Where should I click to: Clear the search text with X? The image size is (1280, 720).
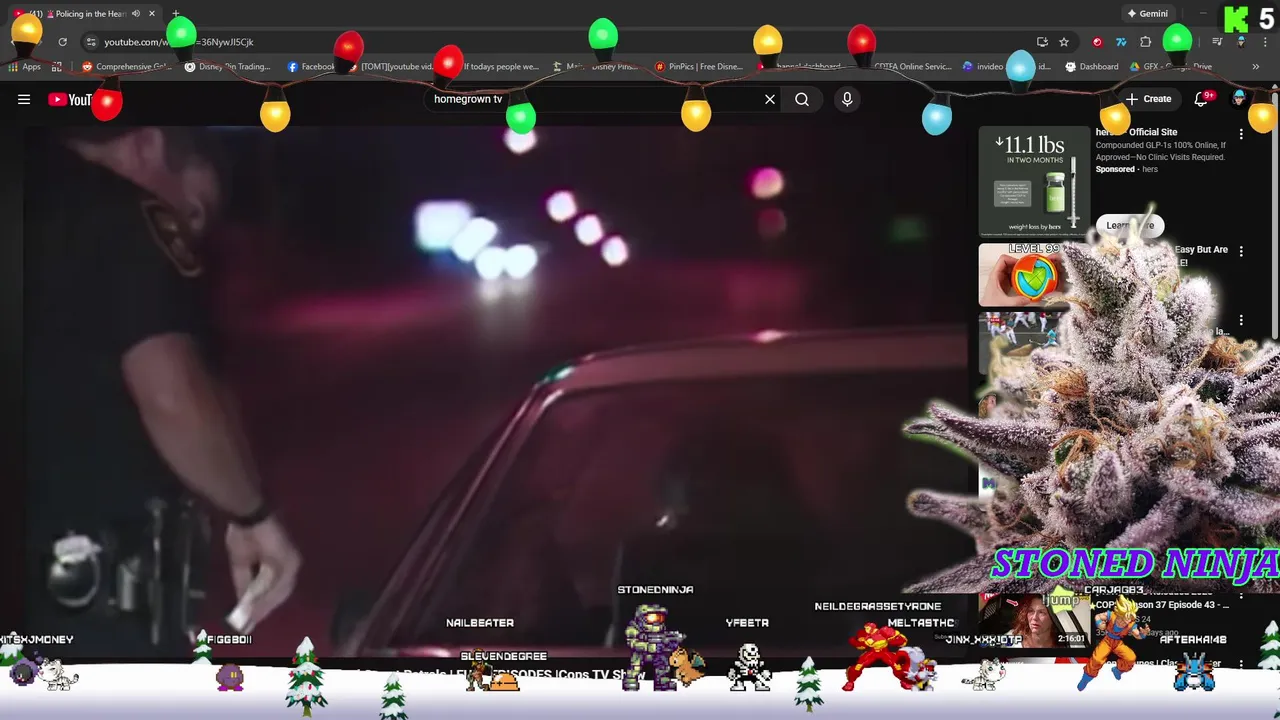coord(770,99)
